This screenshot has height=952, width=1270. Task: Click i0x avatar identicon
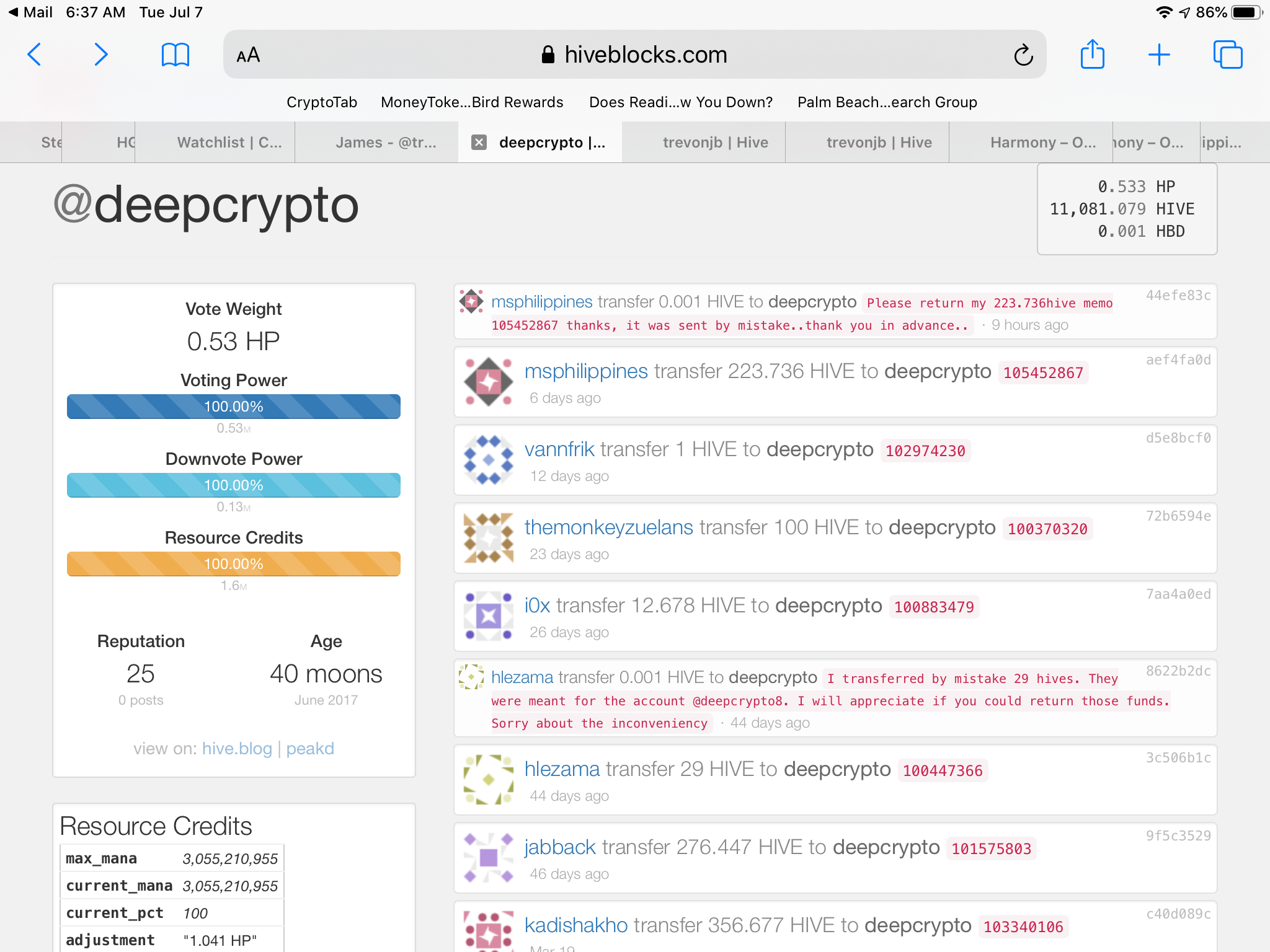pos(489,616)
